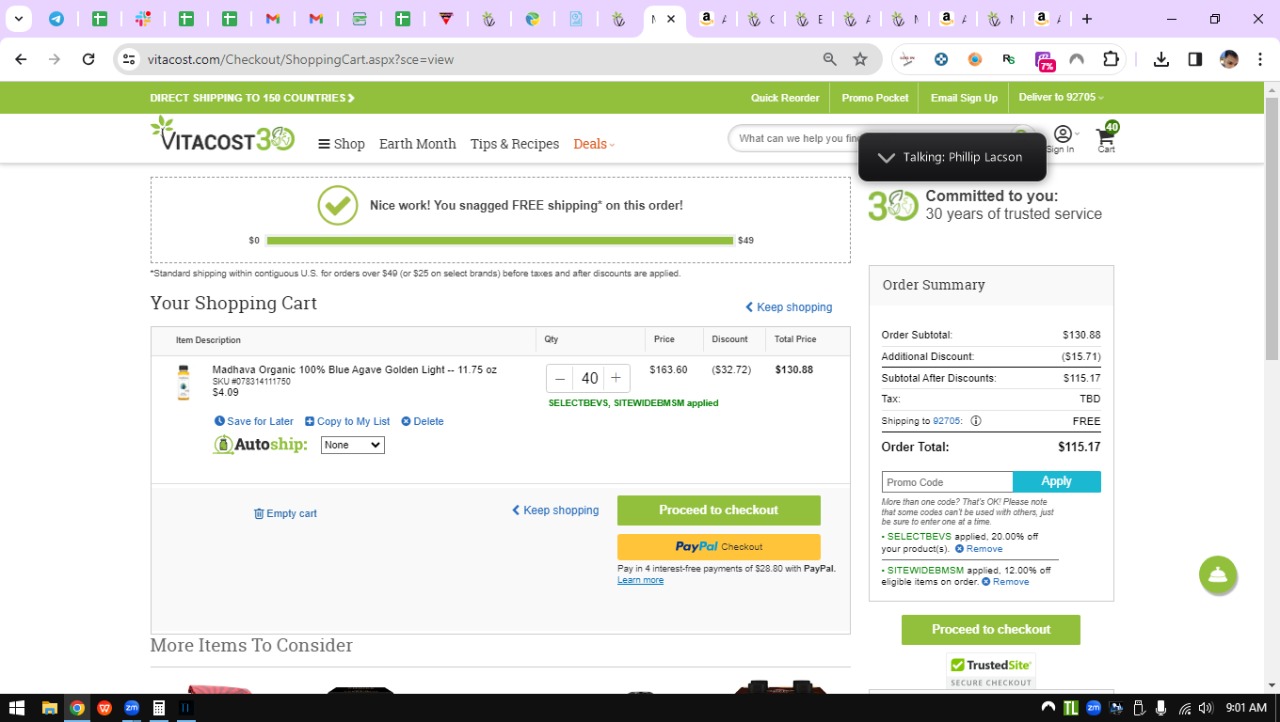Open a new browser tab
Viewport: 1280px width, 722px height.
click(1087, 19)
